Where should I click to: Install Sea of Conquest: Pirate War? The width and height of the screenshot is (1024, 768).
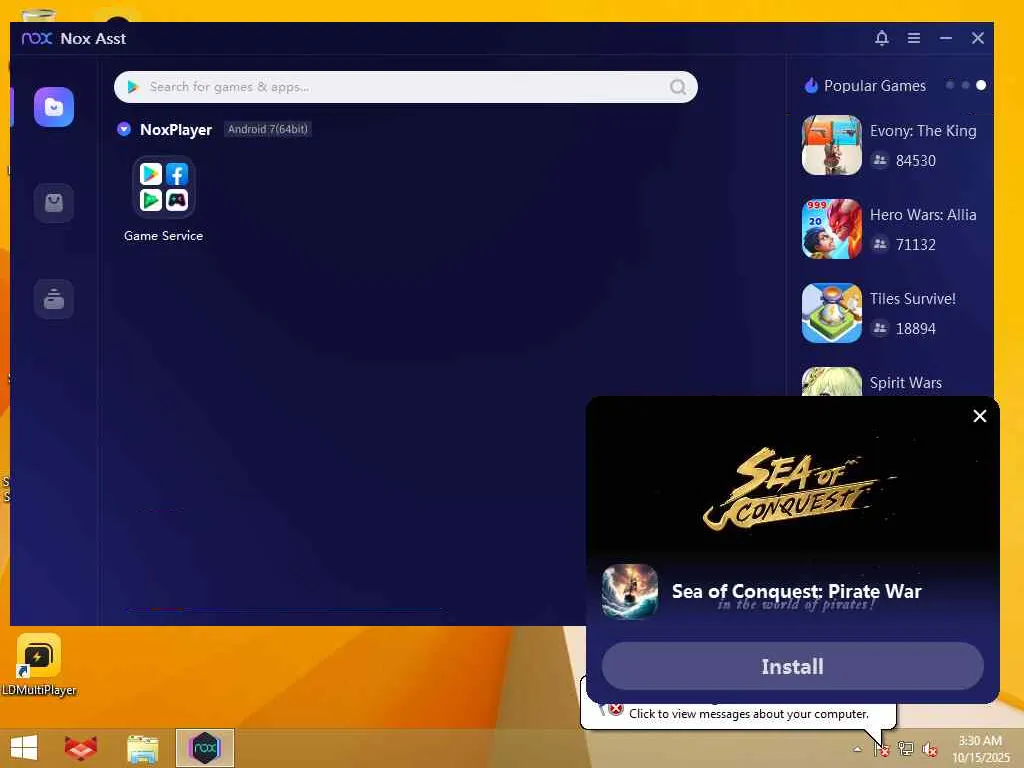pyautogui.click(x=792, y=666)
